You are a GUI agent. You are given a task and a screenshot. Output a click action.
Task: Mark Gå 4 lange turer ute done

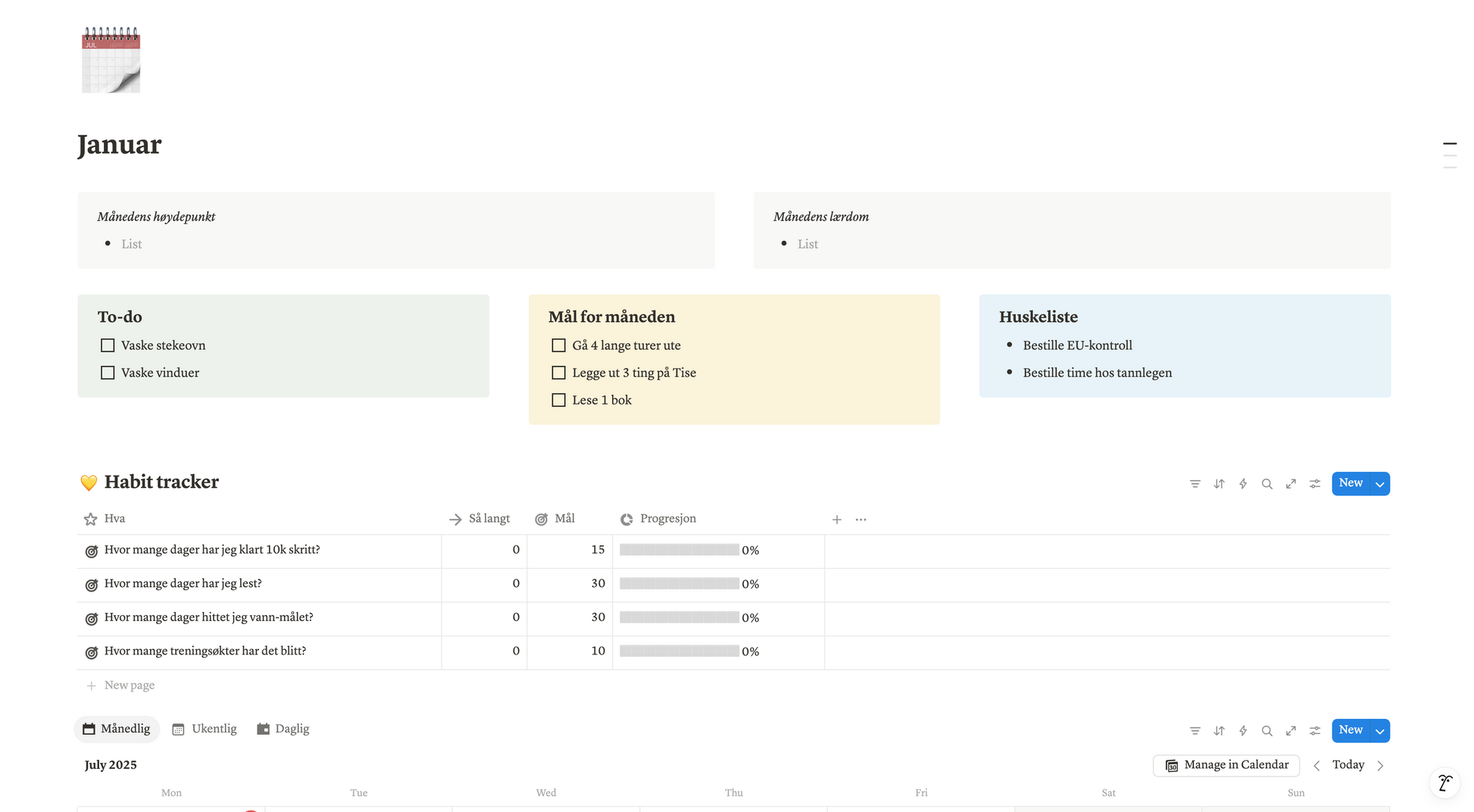pos(558,345)
